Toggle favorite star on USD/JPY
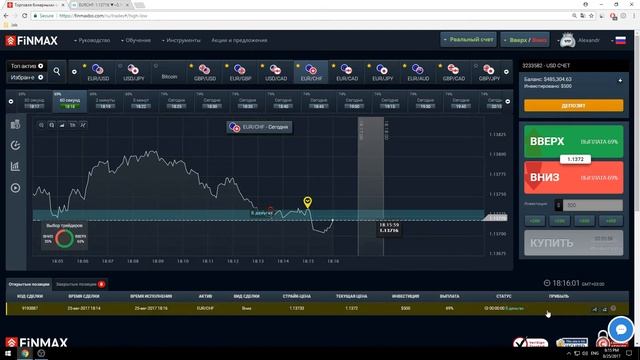Viewport: 640px width, 360px height. 120,66
